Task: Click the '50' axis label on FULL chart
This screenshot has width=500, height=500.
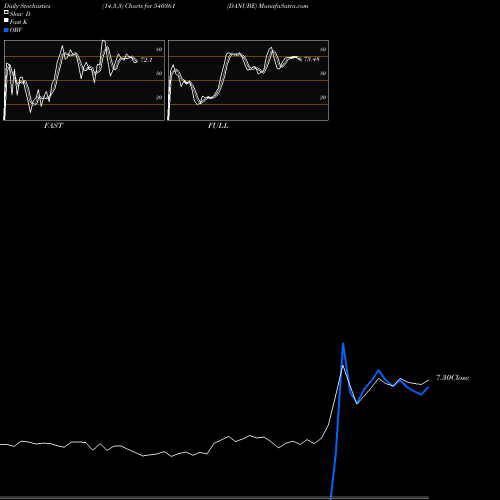Action: point(323,73)
